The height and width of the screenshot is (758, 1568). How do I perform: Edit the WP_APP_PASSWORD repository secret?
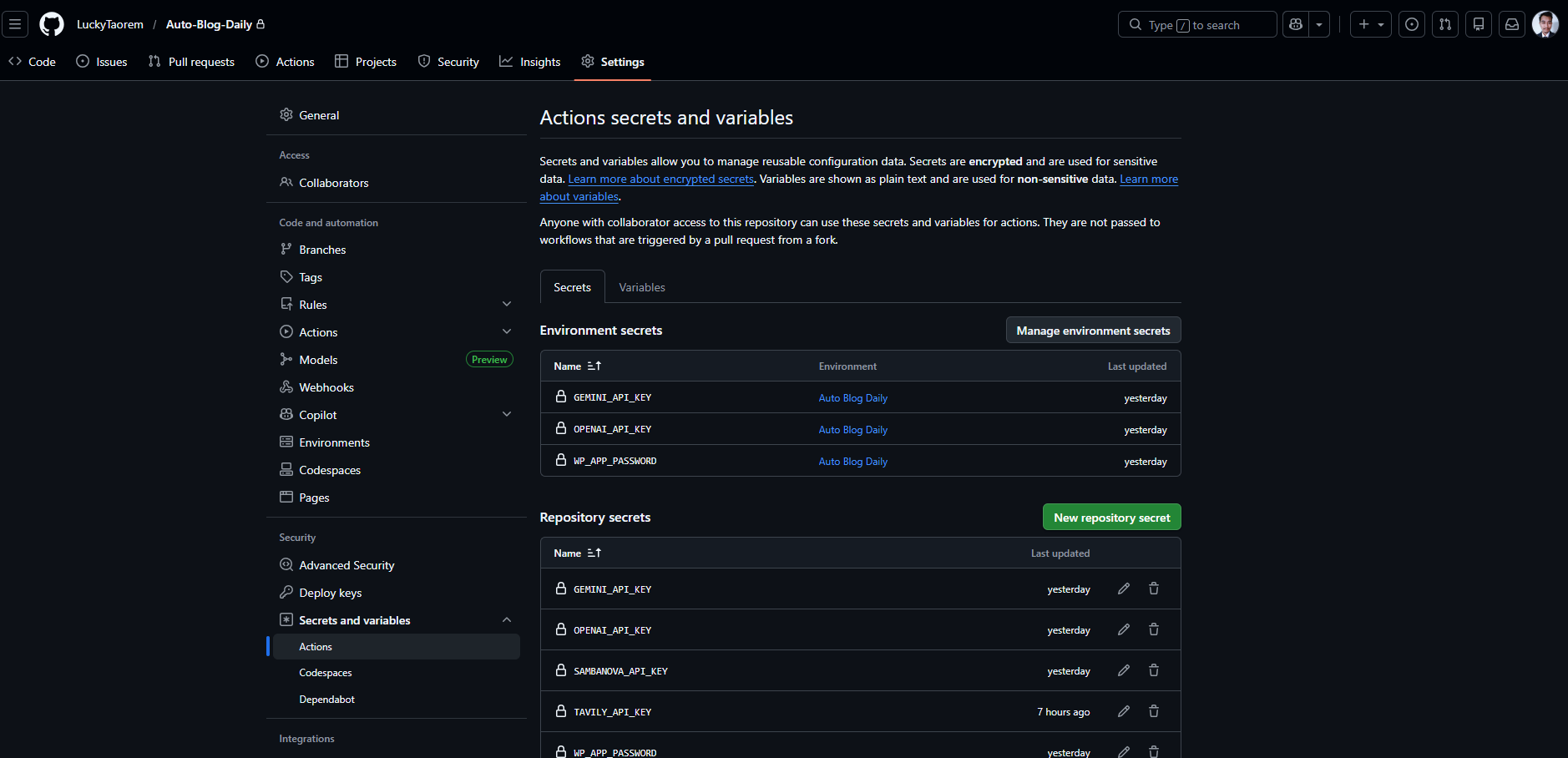pos(1123,750)
